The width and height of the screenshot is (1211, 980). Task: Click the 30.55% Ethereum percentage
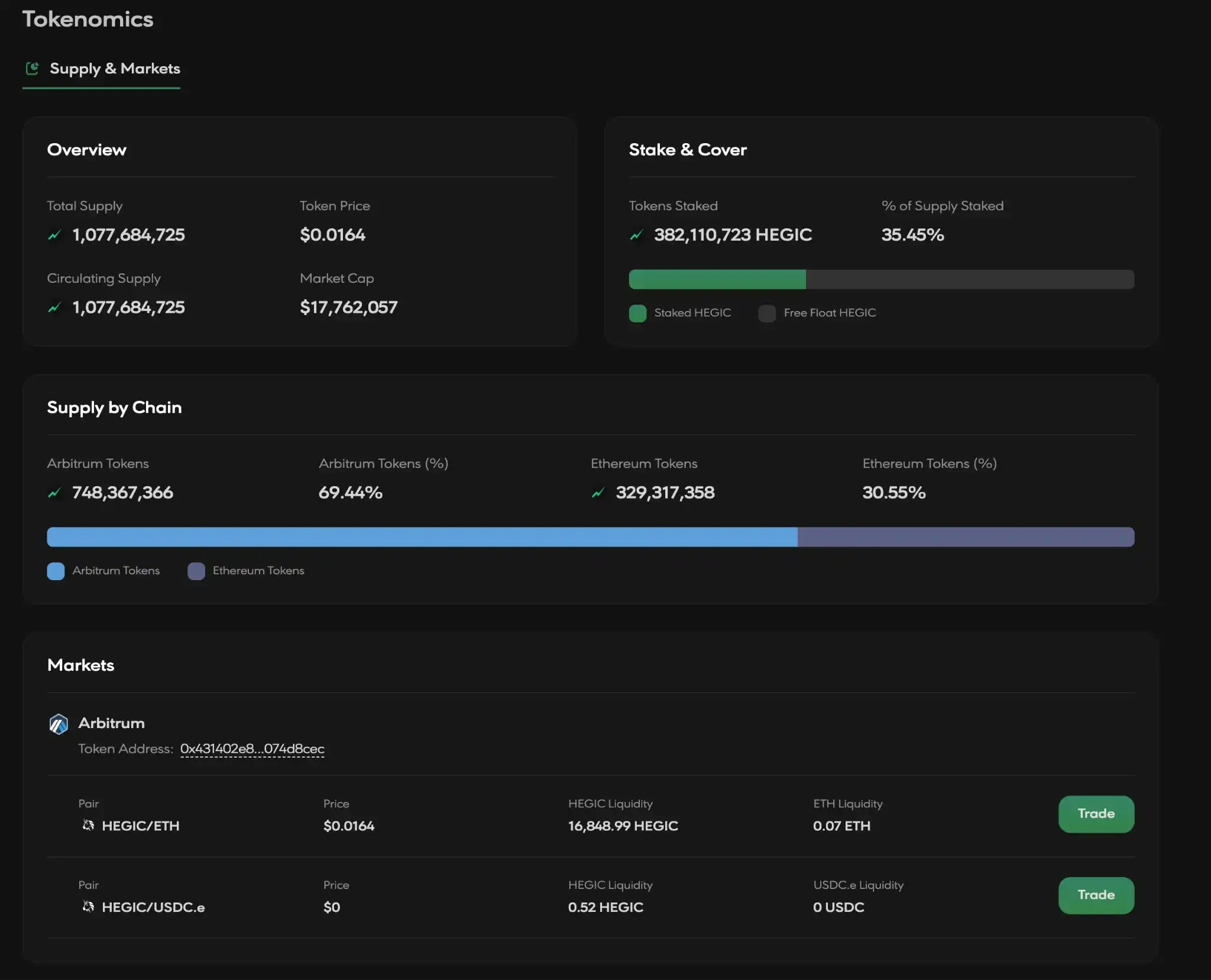tap(894, 493)
